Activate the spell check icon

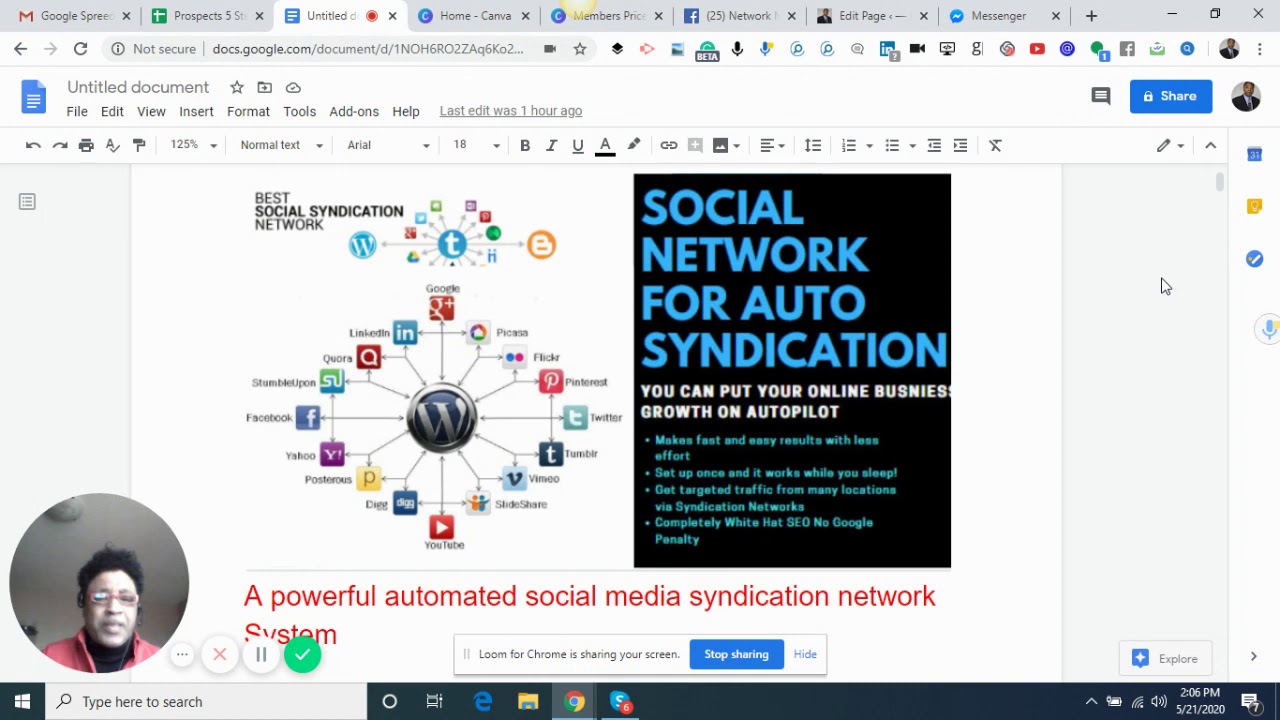[x=113, y=145]
